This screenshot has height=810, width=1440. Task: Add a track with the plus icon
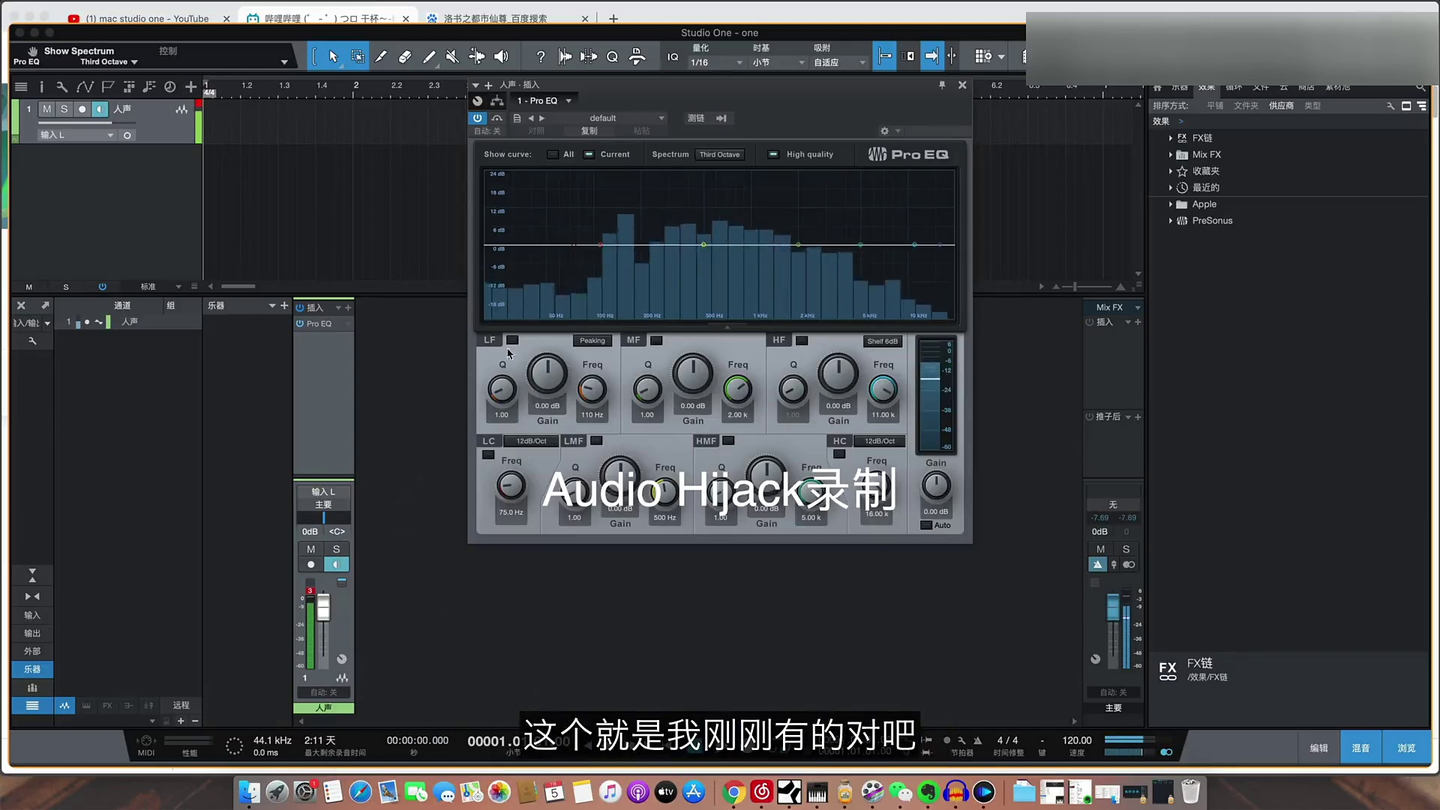tap(191, 87)
